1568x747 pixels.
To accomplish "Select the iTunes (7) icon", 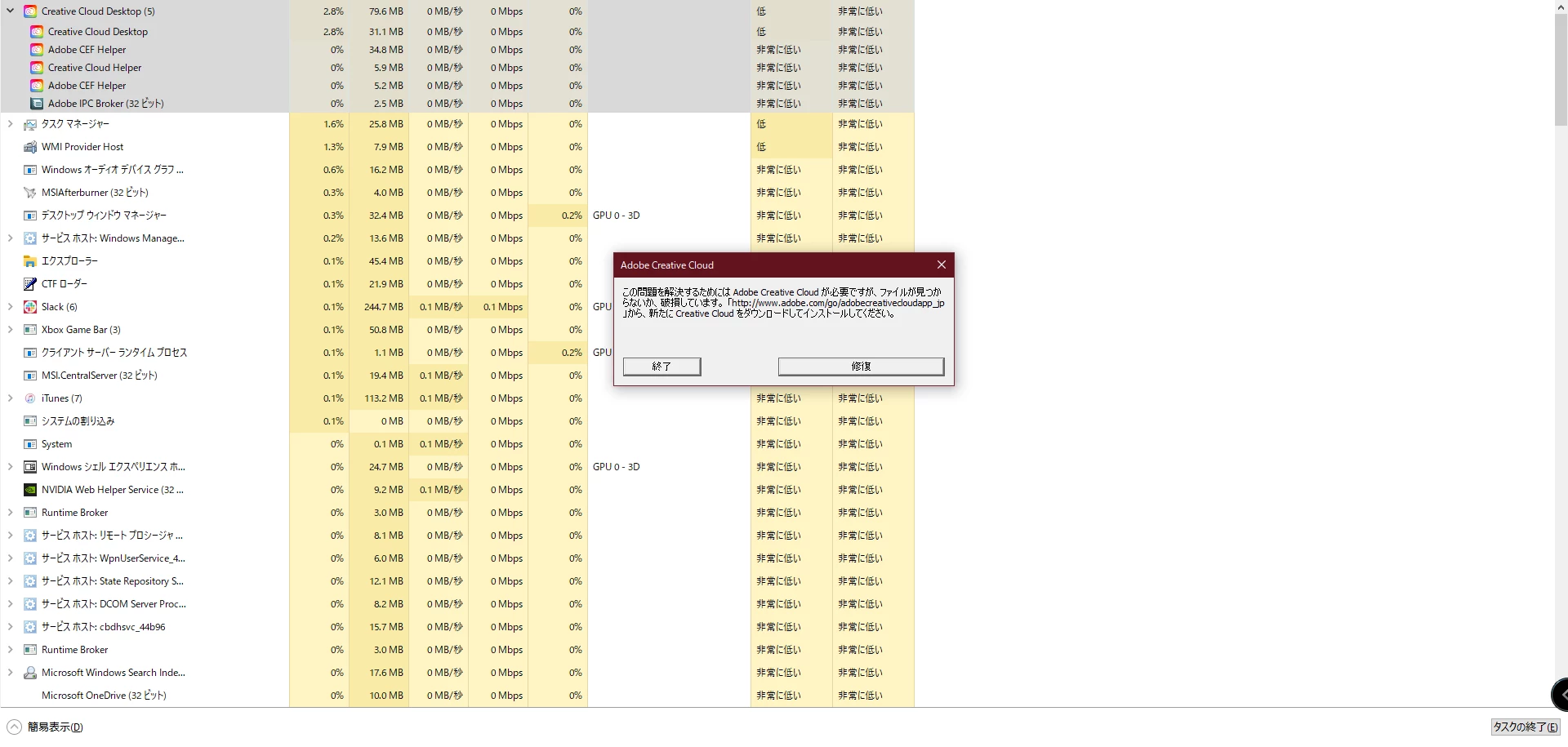I will [30, 398].
